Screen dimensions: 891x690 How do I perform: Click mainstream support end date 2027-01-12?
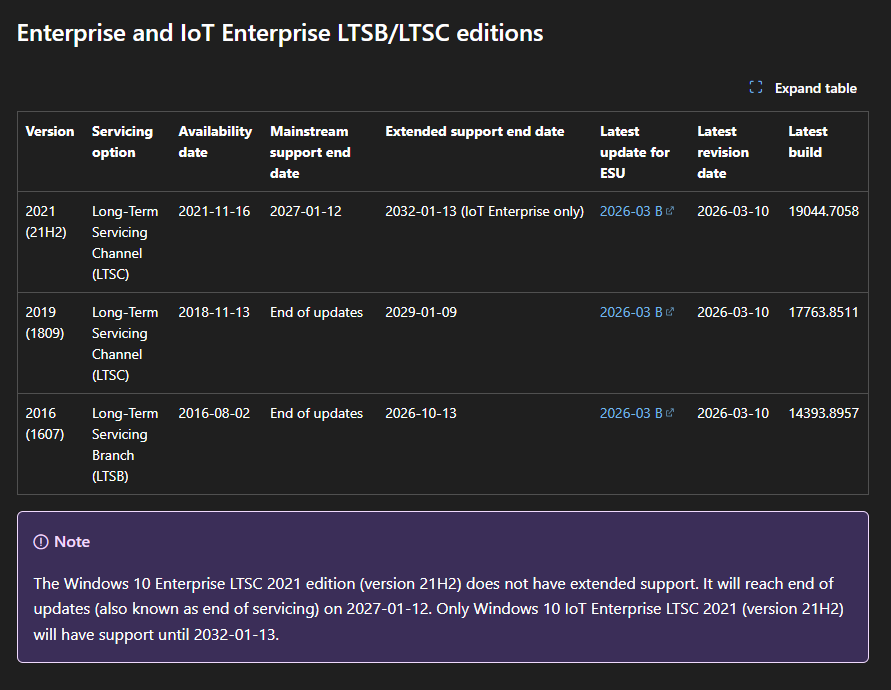pyautogui.click(x=306, y=211)
